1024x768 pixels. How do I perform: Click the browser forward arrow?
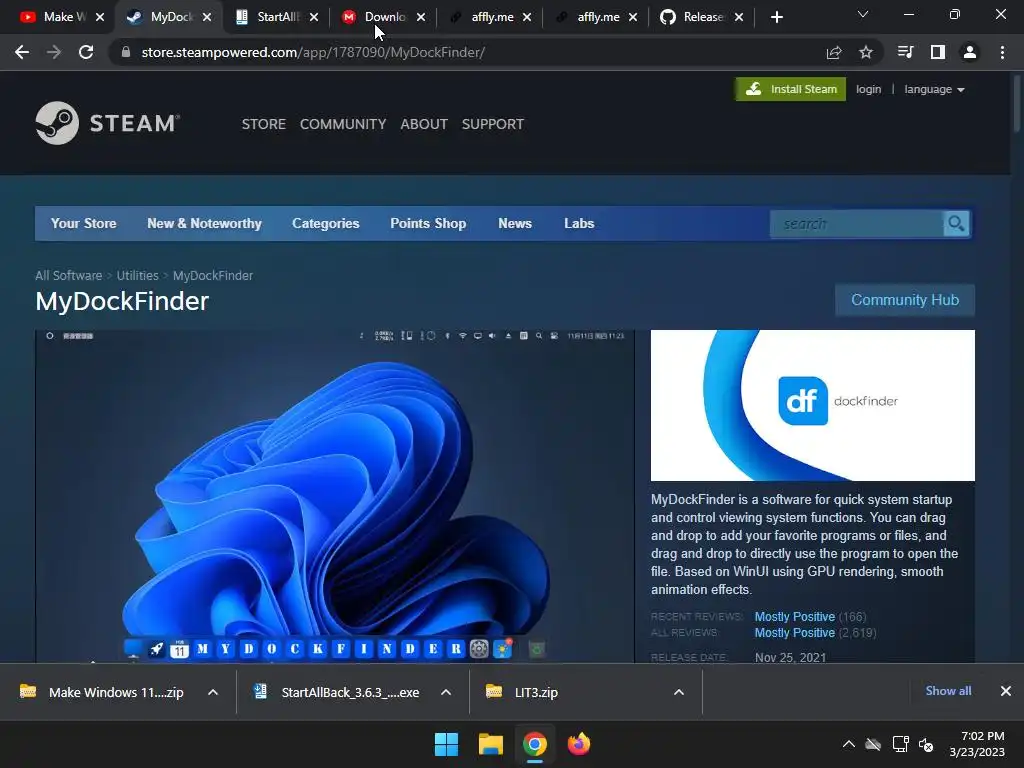tap(54, 52)
